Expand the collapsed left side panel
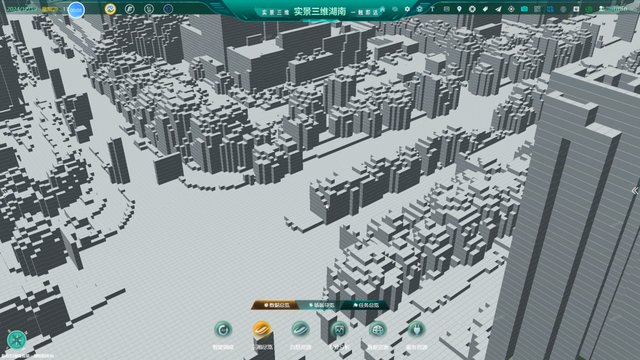Viewport: 640px width, 360px height. pos(4,193)
